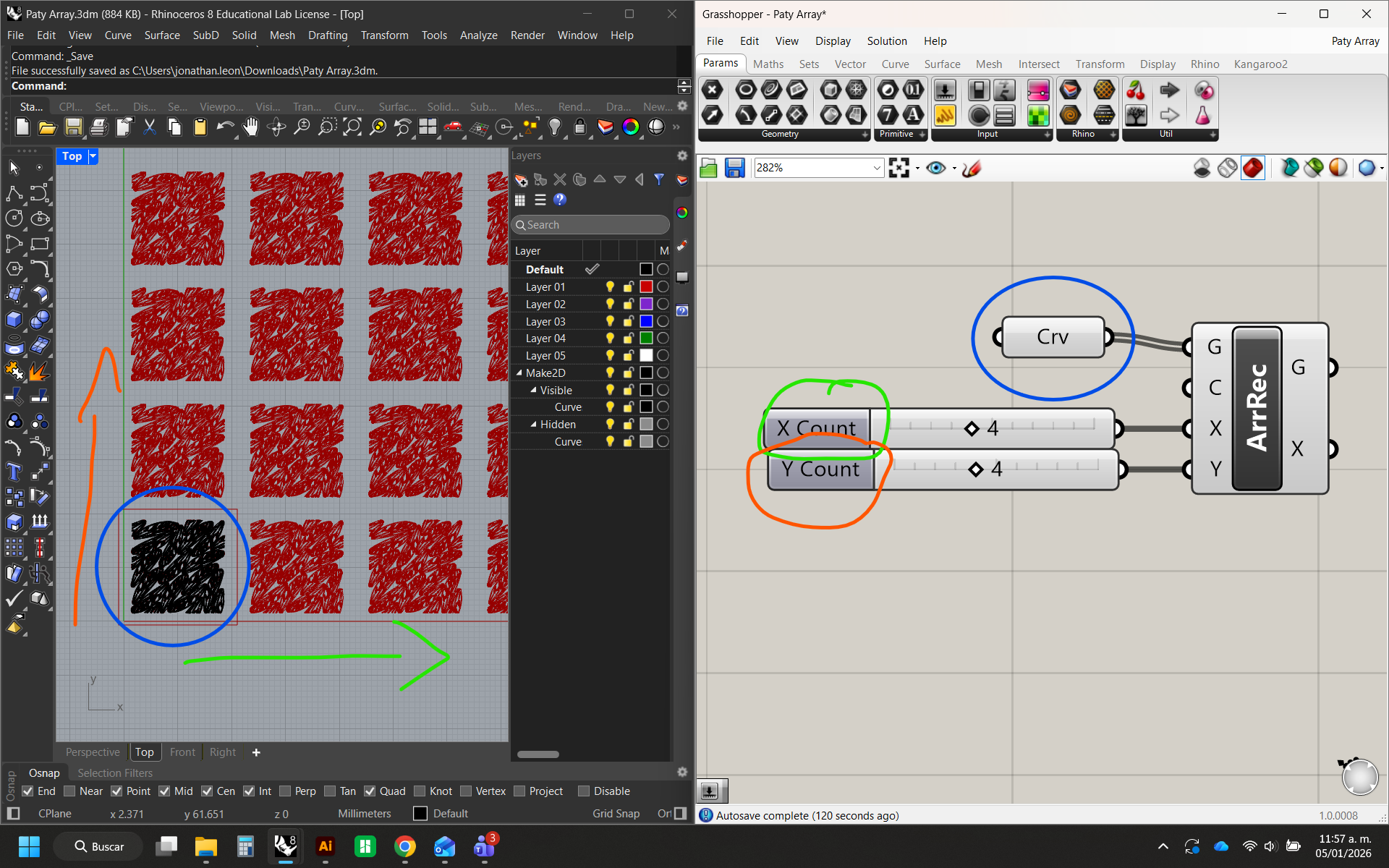
Task: Open the 282% zoom level dropdown
Action: (876, 168)
